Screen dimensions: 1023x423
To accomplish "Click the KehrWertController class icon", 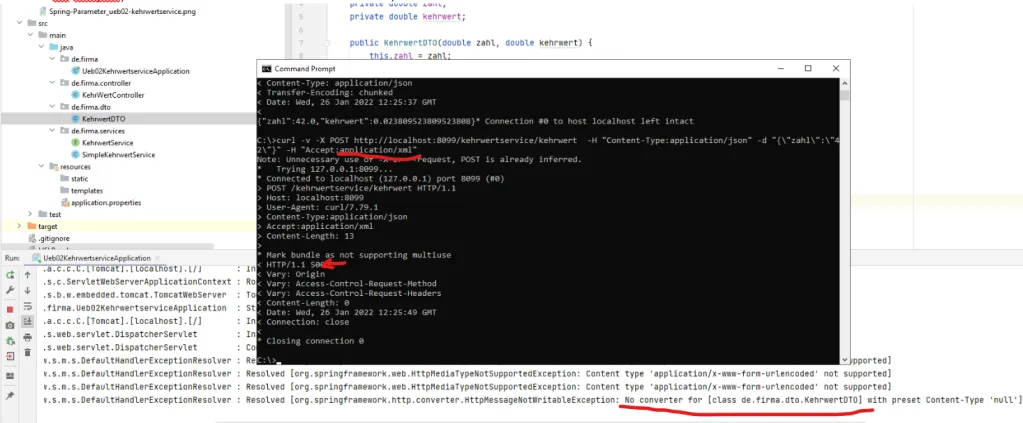I will 76,95.
